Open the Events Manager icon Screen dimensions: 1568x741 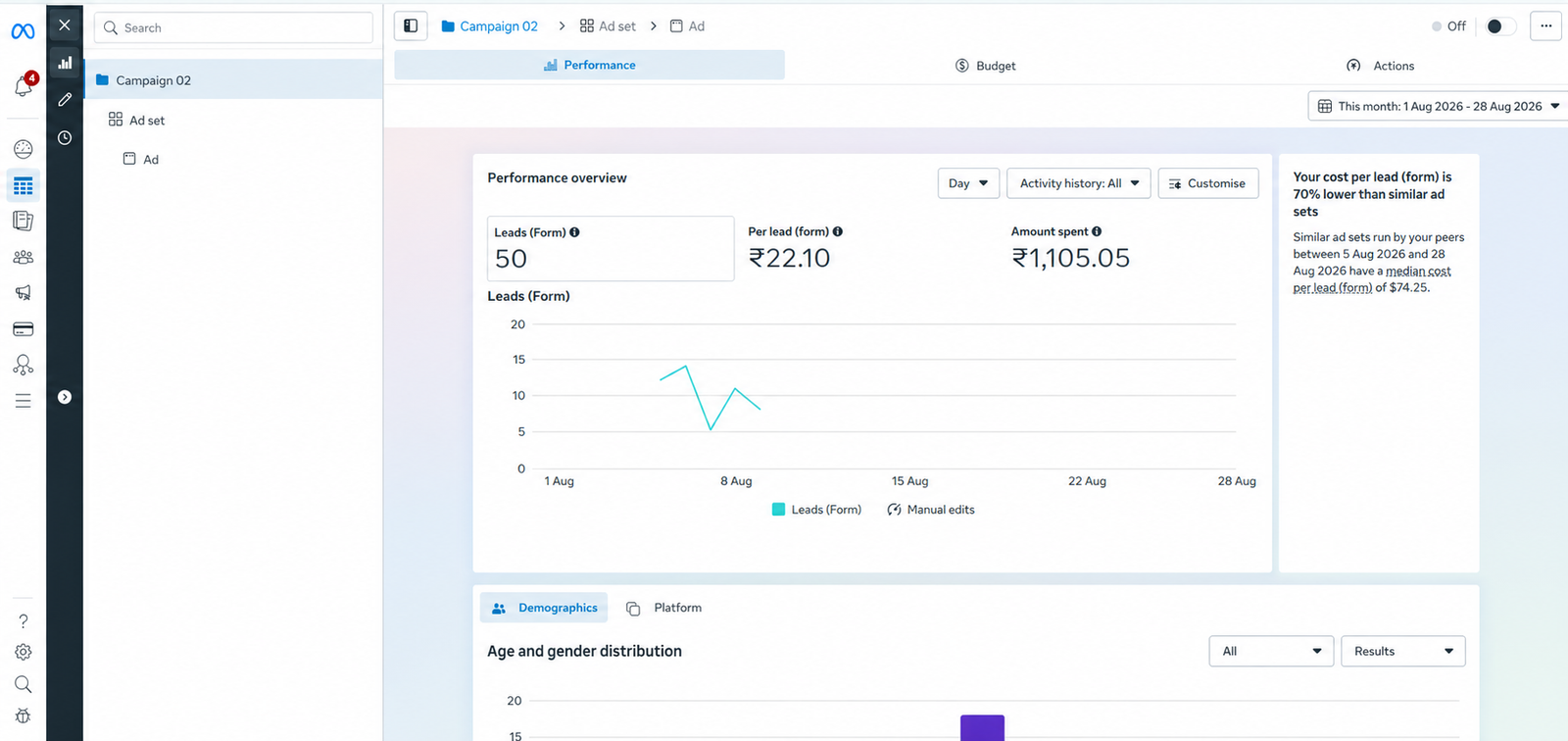(x=24, y=365)
